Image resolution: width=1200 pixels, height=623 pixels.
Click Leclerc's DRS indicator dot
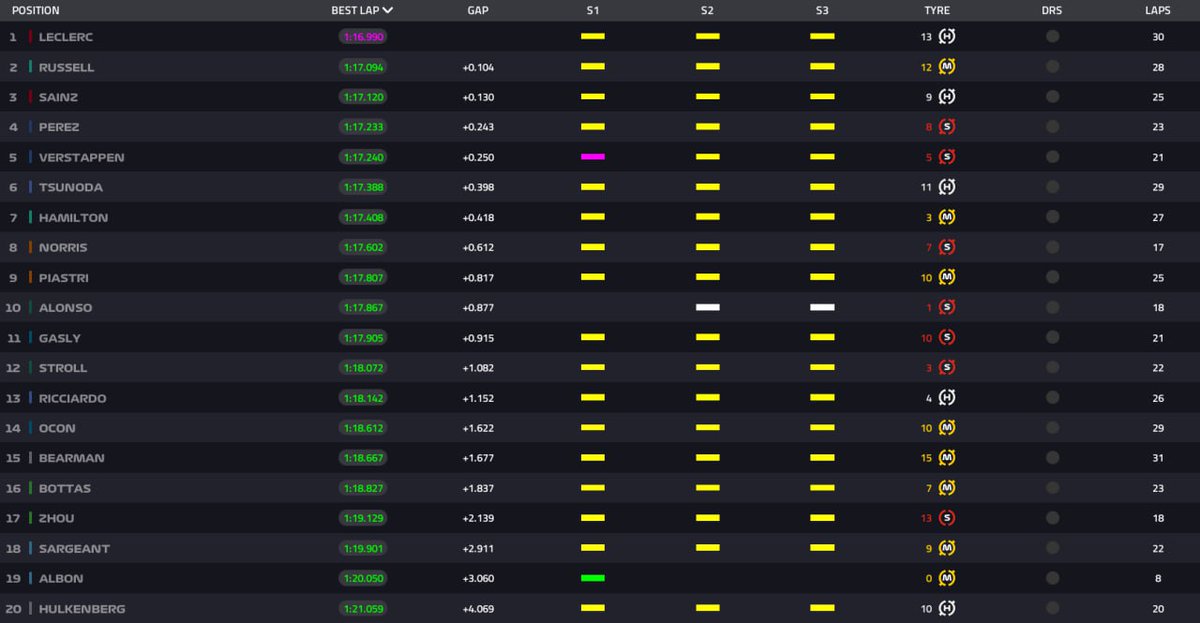[1052, 37]
